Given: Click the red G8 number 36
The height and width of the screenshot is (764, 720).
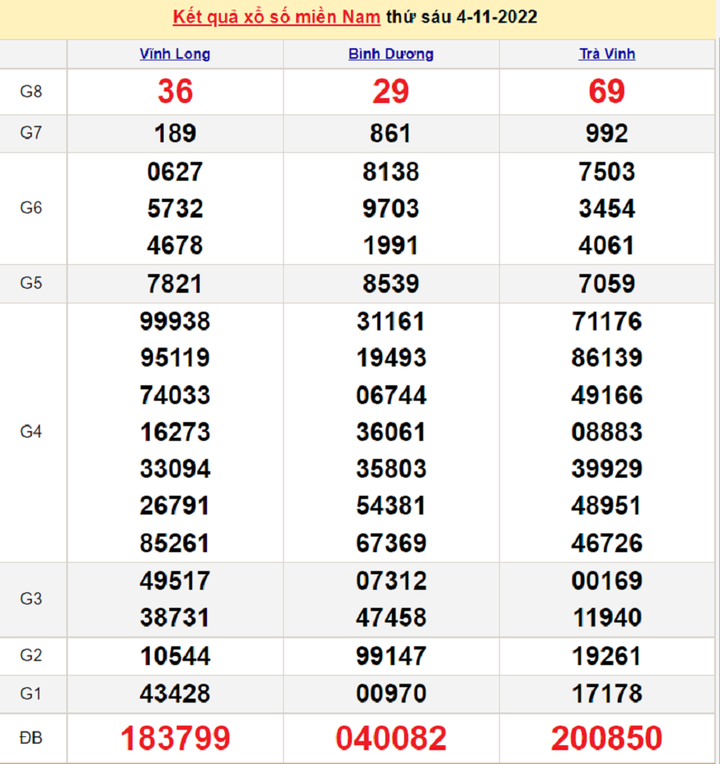Looking at the screenshot, I should [175, 92].
